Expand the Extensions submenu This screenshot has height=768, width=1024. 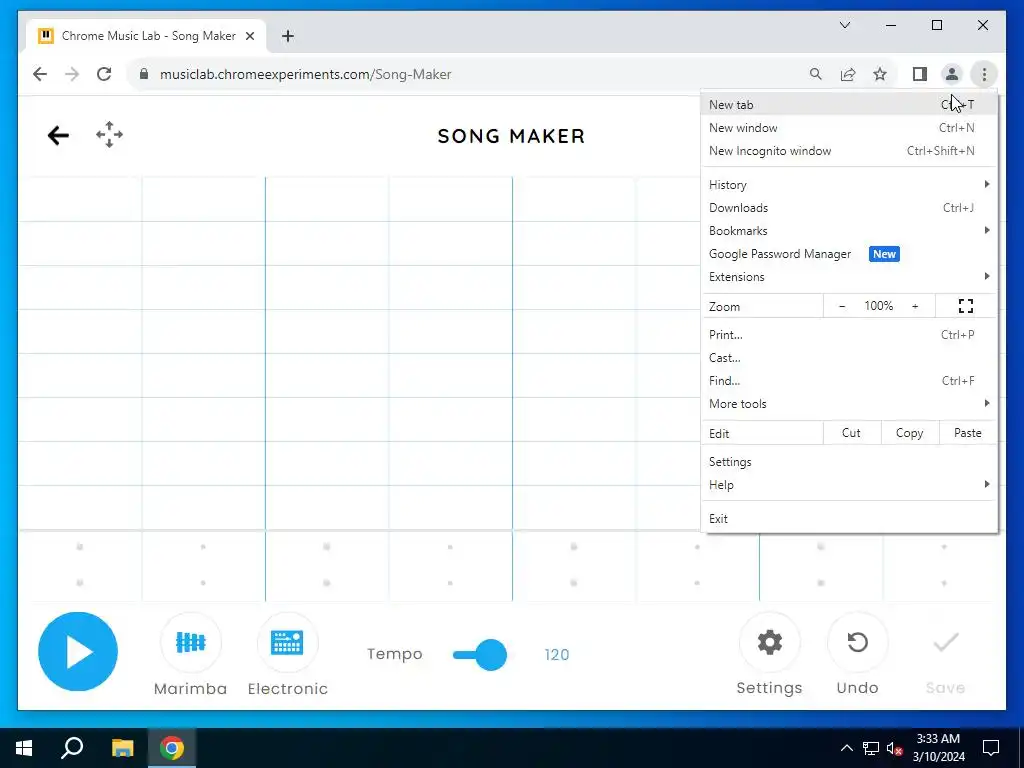point(849,276)
